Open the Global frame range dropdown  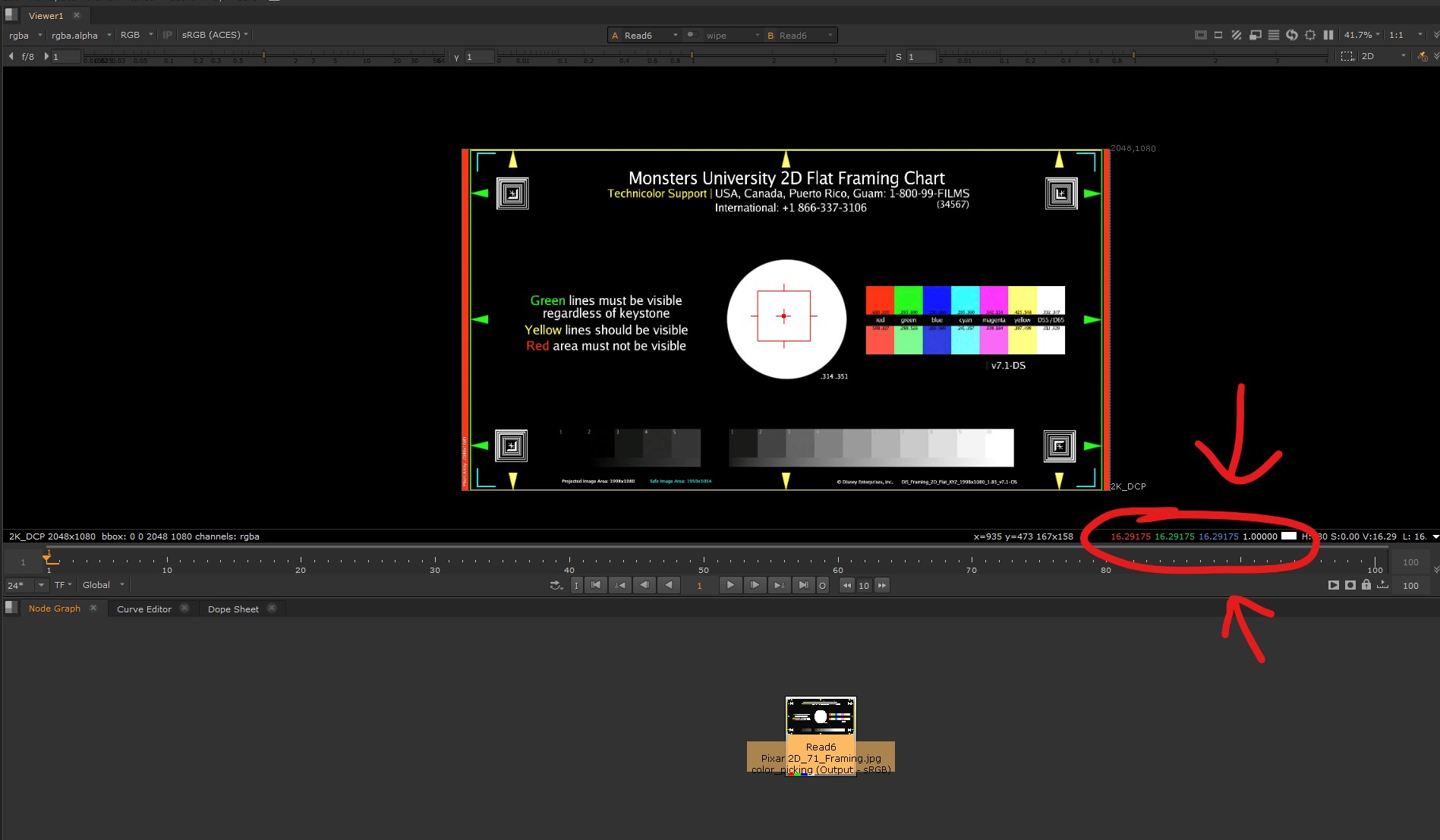(103, 585)
